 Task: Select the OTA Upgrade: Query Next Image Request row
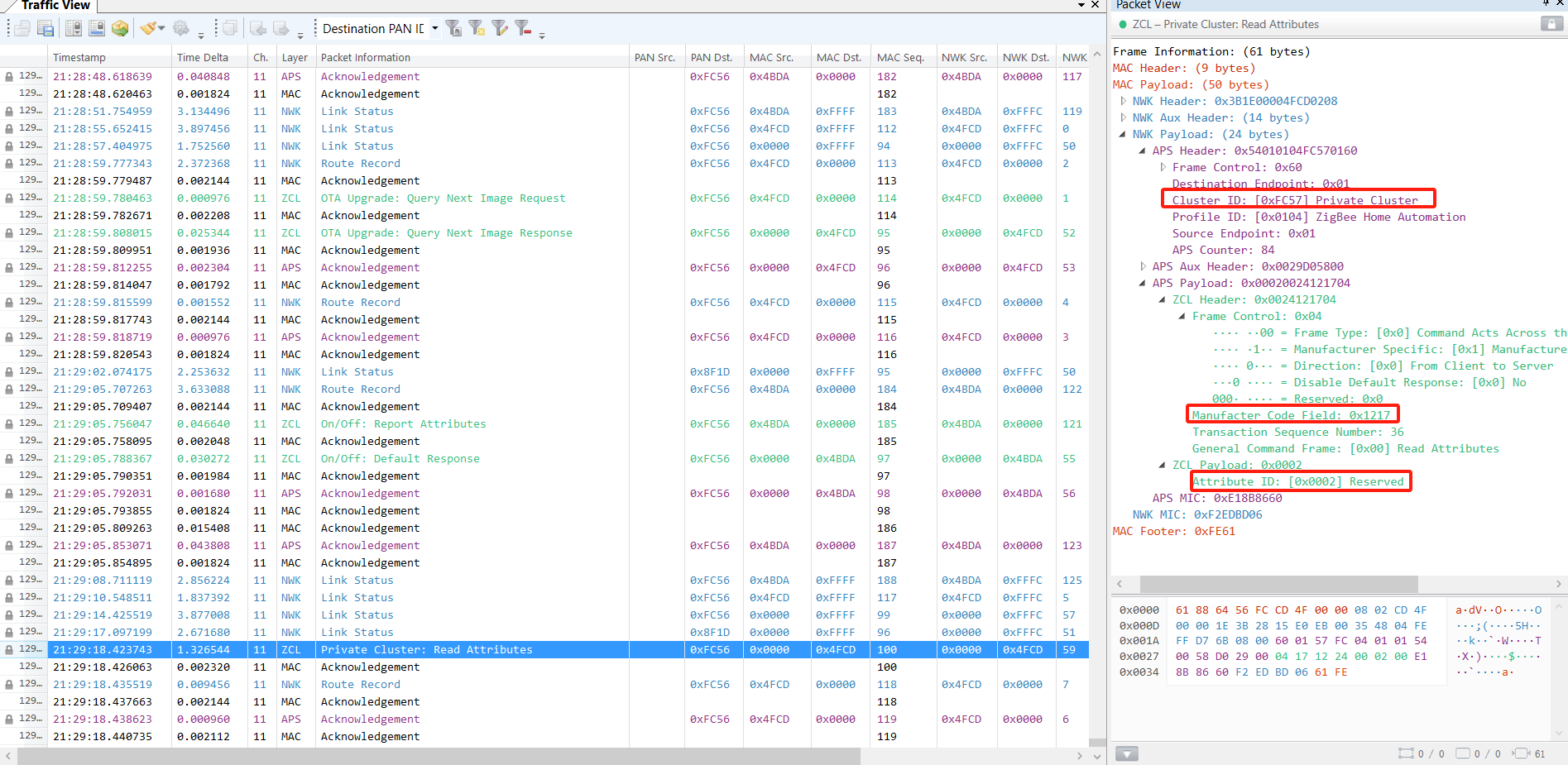point(544,198)
